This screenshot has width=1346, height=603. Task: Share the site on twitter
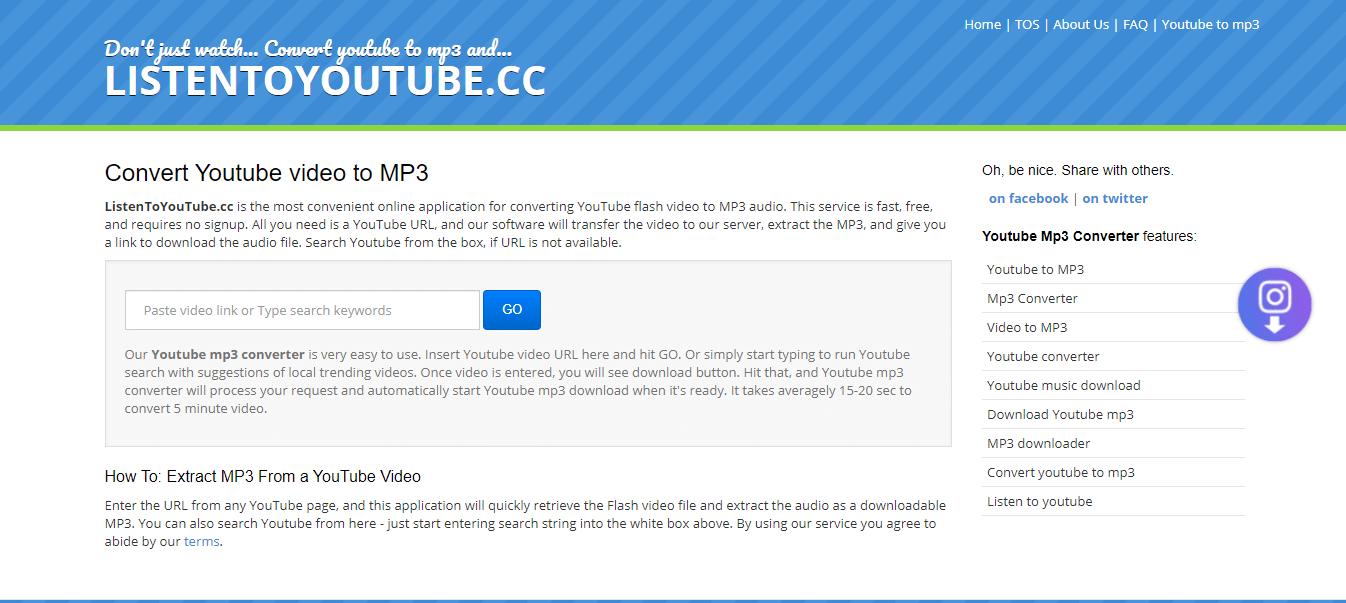[1115, 198]
